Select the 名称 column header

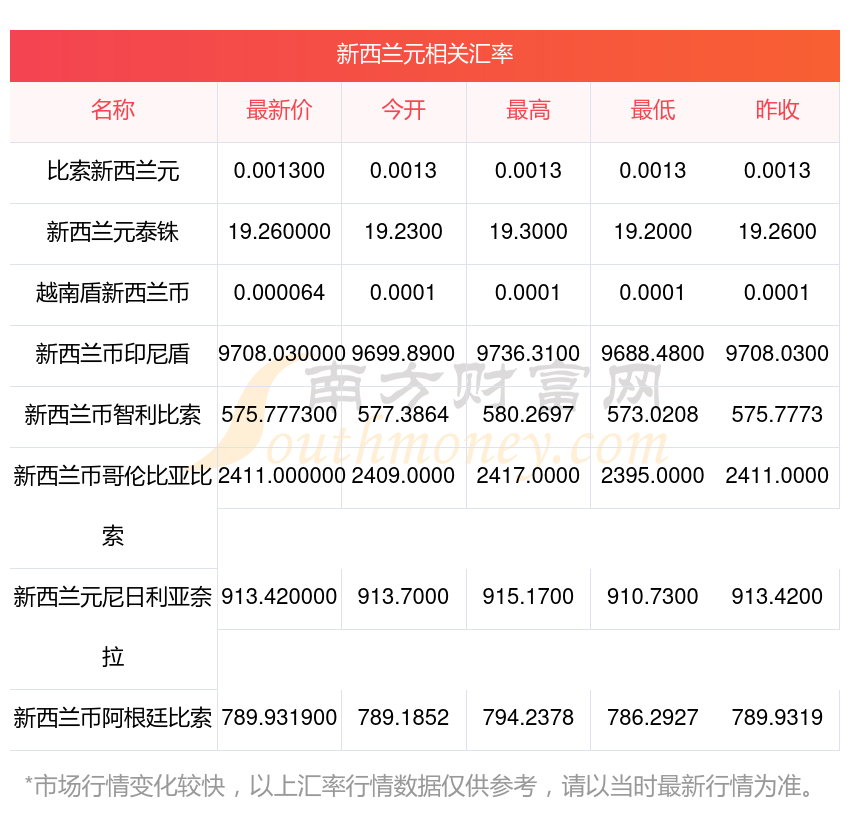[x=113, y=110]
